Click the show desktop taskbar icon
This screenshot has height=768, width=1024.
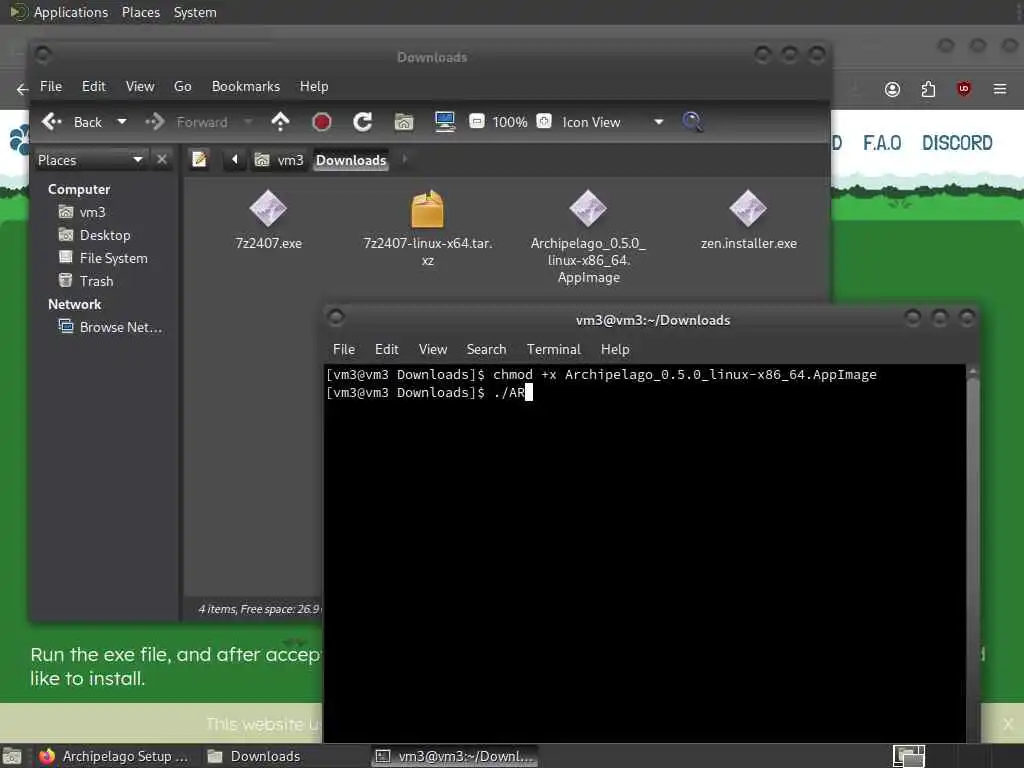(12, 756)
